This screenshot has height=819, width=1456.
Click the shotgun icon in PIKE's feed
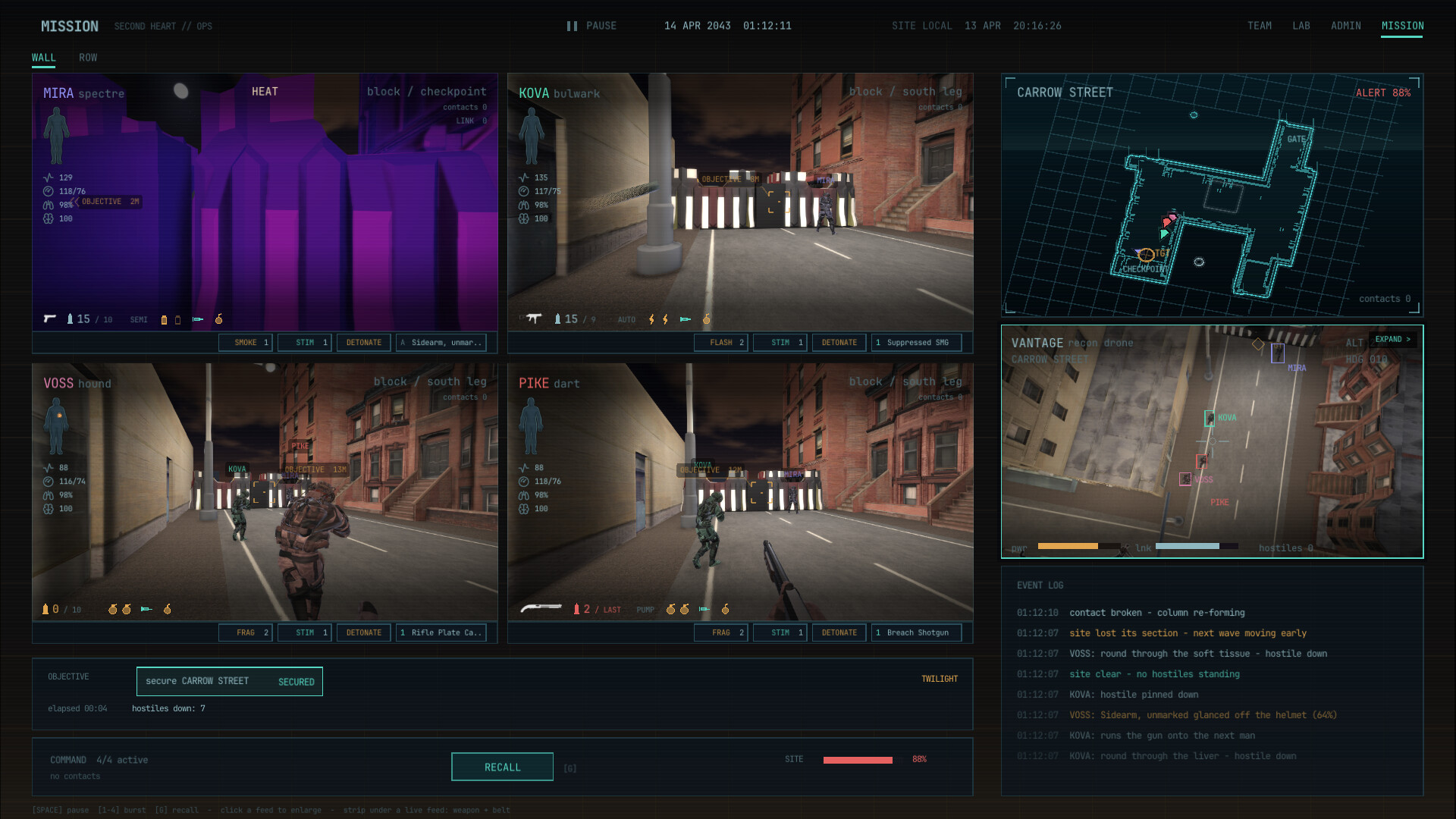(541, 609)
